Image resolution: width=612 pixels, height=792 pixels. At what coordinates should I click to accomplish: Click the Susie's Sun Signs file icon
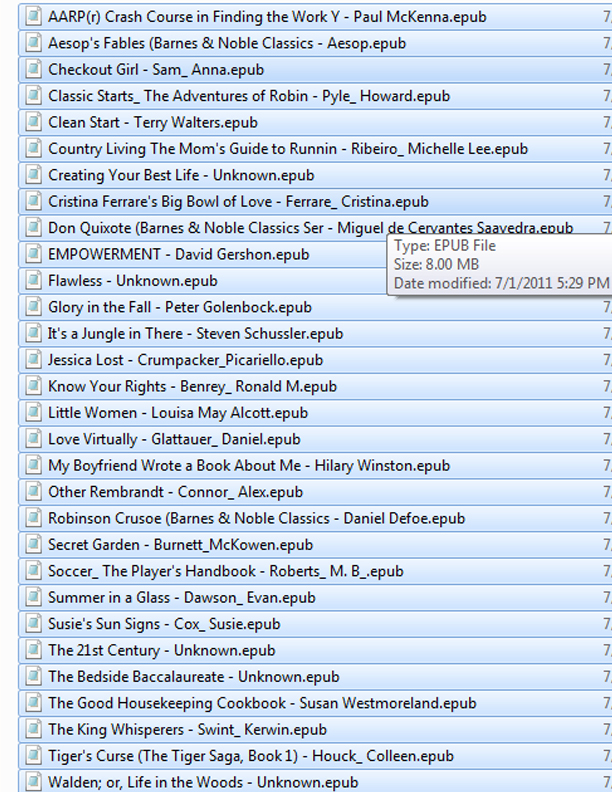(x=33, y=623)
